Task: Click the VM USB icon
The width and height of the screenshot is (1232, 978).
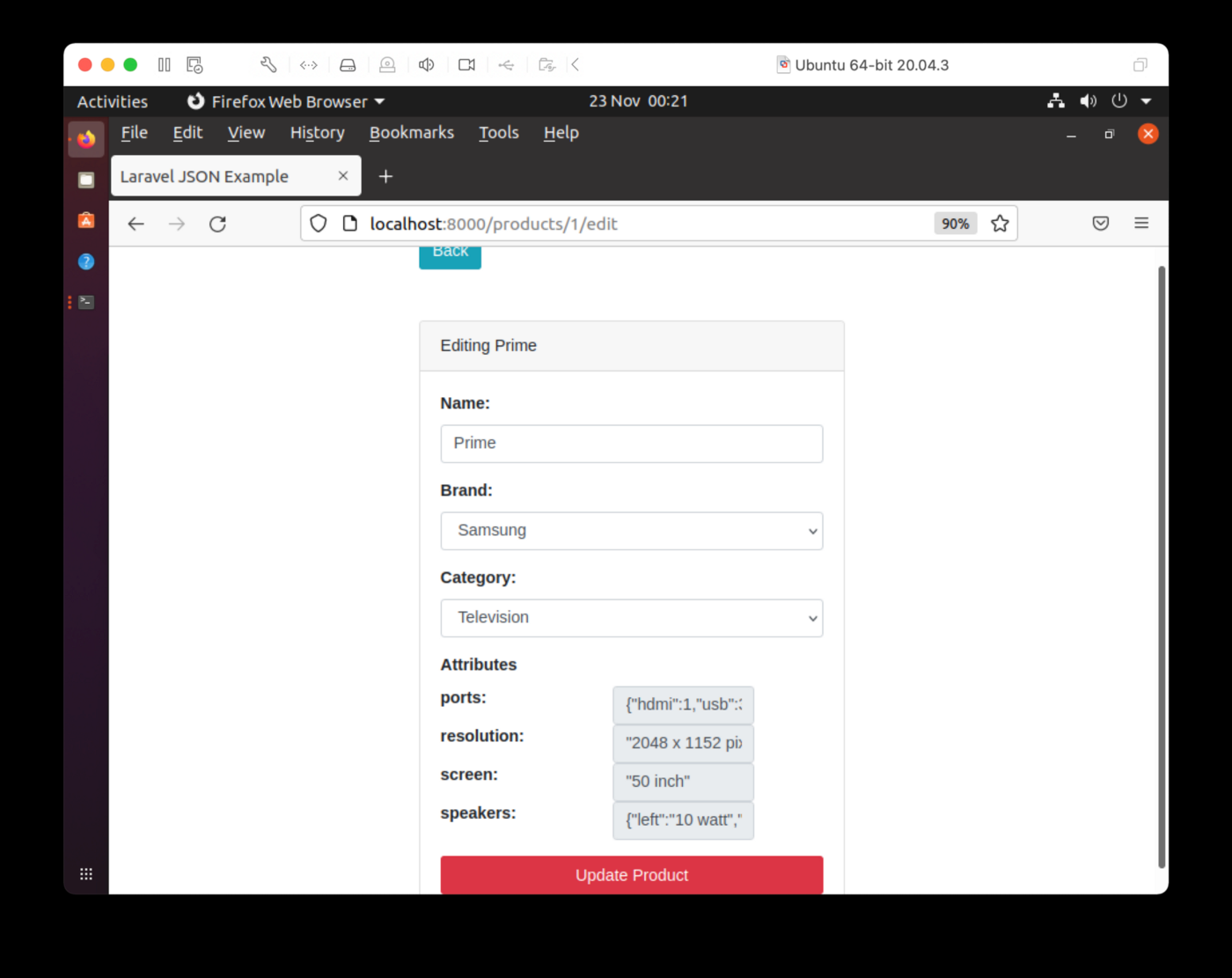Action: coord(506,65)
